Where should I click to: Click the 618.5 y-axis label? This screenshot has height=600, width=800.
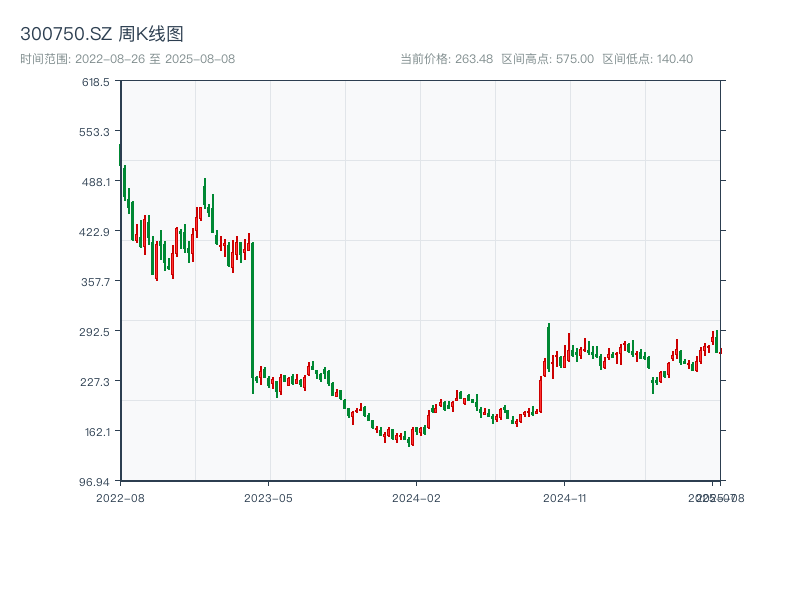96,82
